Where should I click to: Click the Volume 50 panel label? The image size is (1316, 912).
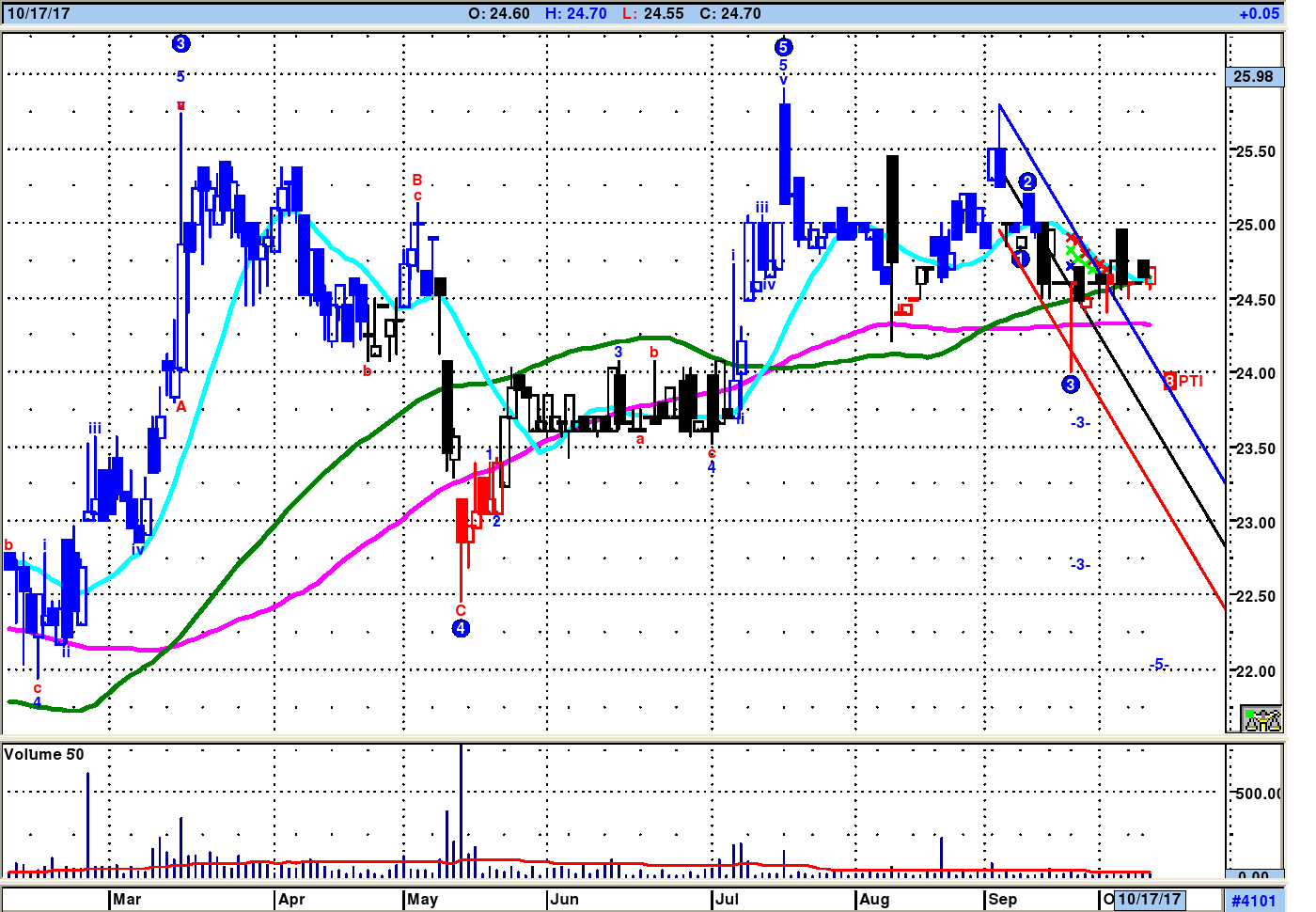[44, 754]
